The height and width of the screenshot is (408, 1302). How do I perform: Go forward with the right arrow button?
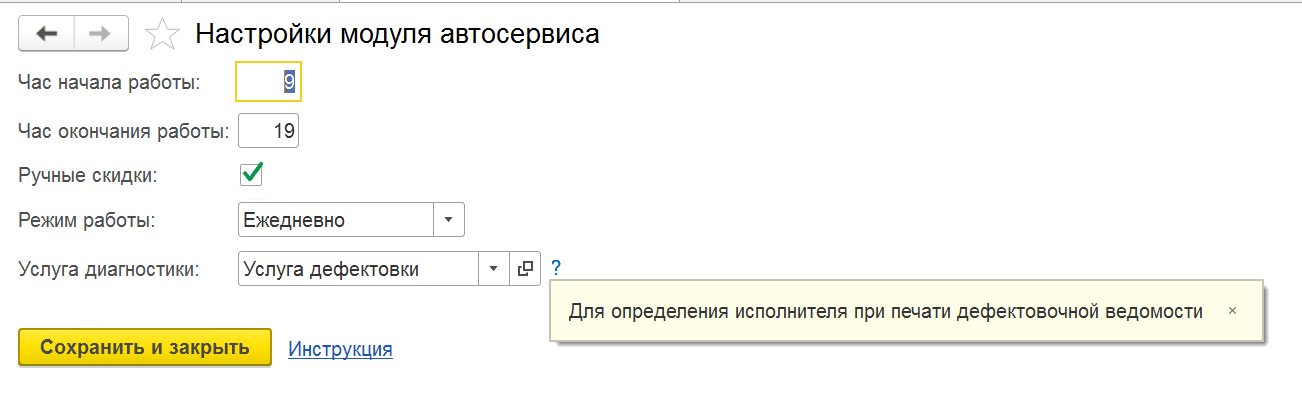tap(101, 34)
